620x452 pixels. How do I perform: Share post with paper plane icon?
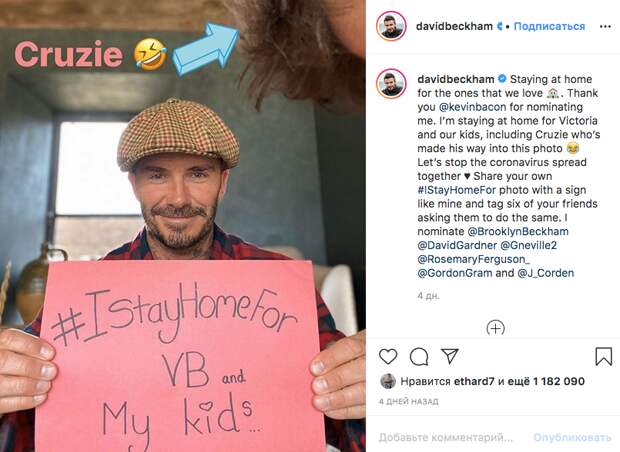click(x=450, y=356)
